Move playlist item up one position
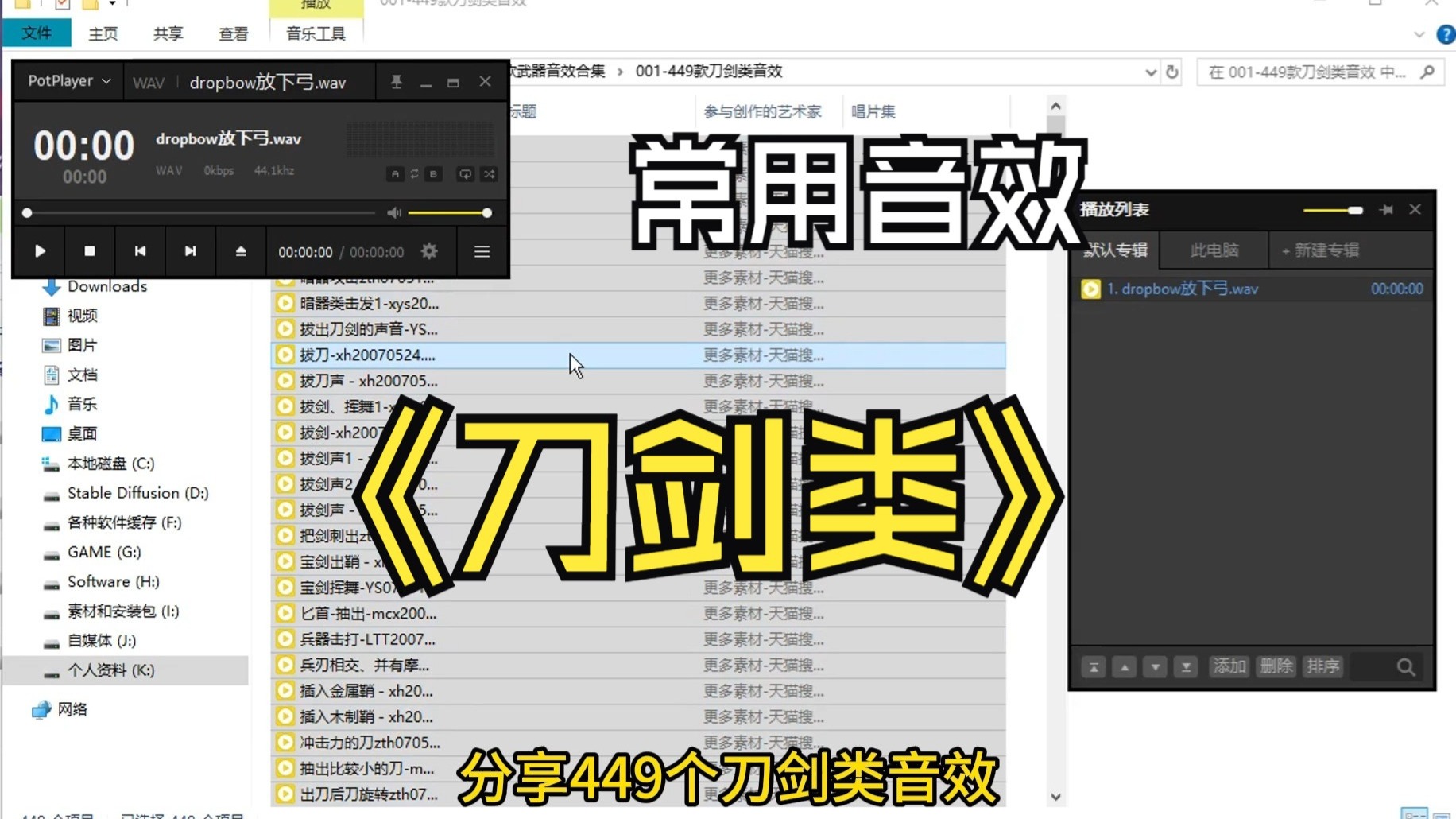Viewport: 1456px width, 819px height. tap(1125, 667)
